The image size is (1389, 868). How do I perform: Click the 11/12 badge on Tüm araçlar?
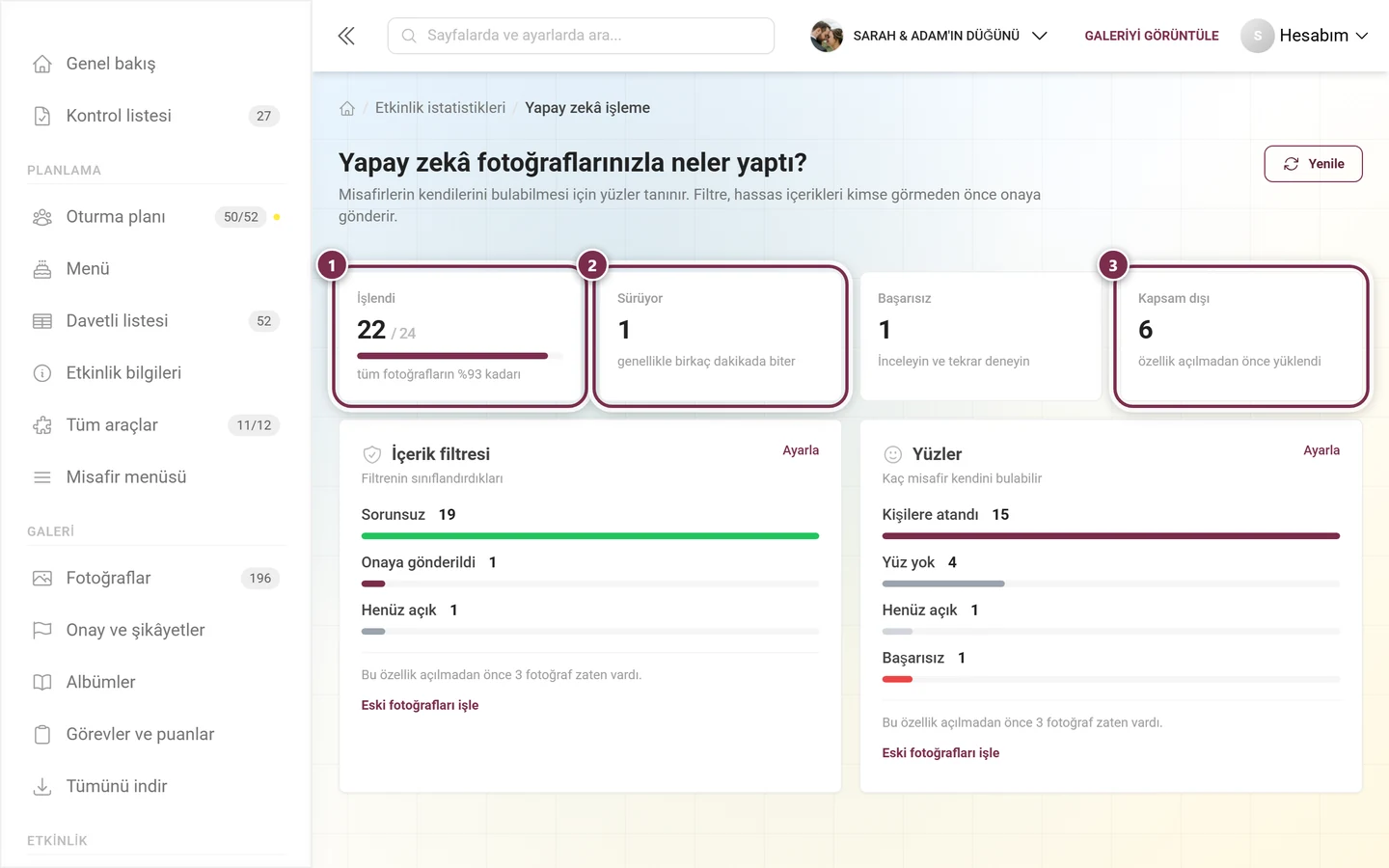(254, 425)
